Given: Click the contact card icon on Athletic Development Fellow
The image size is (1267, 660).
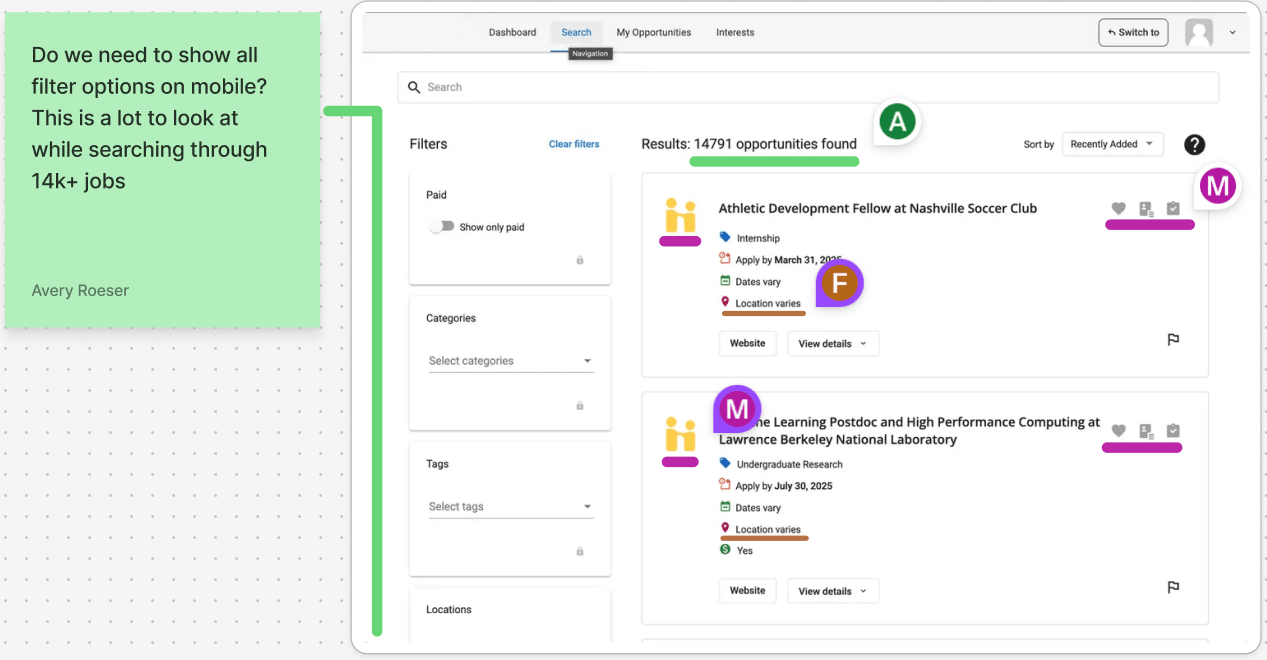Looking at the screenshot, I should coord(1147,209).
